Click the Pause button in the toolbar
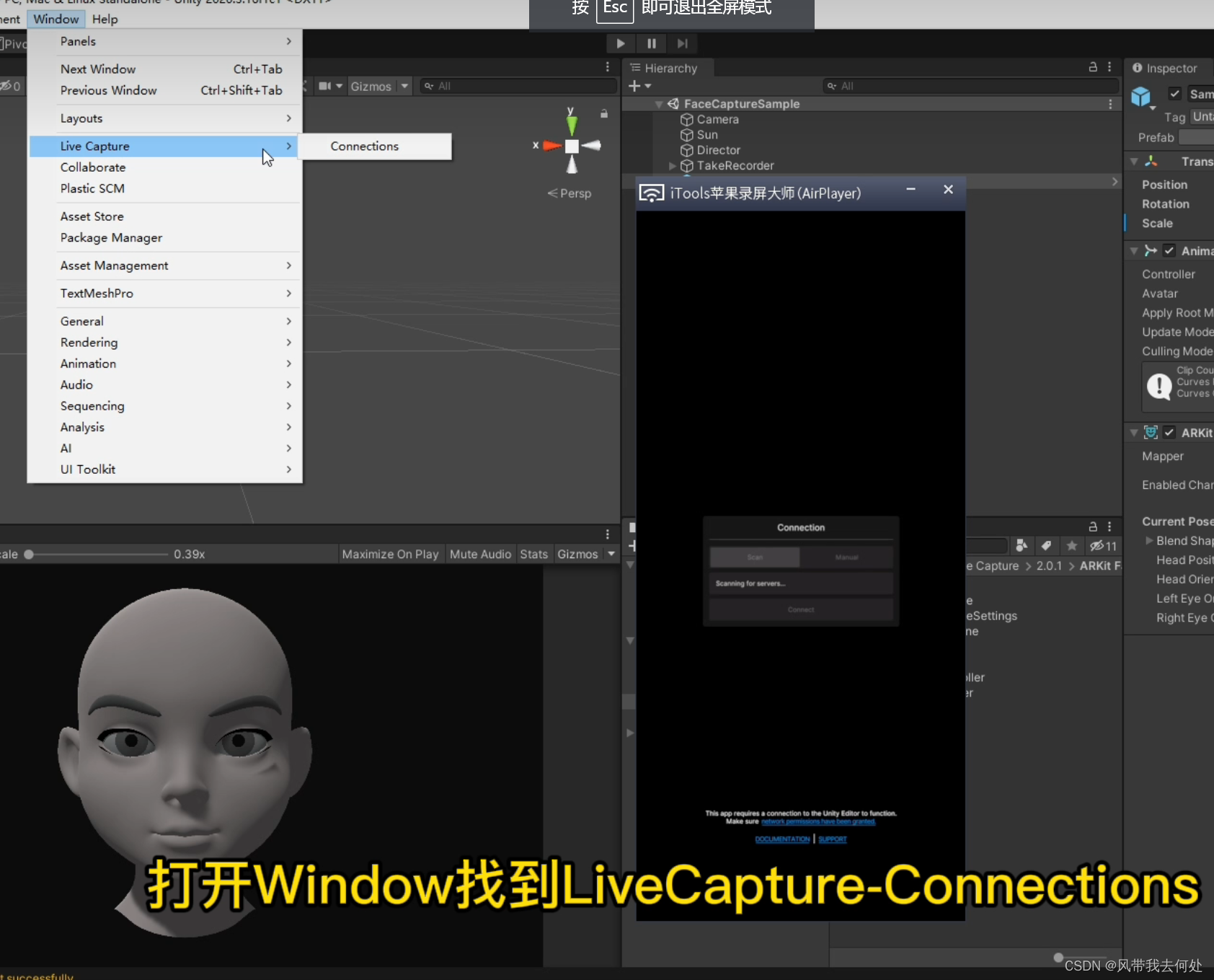This screenshot has height=980, width=1214. [x=651, y=43]
